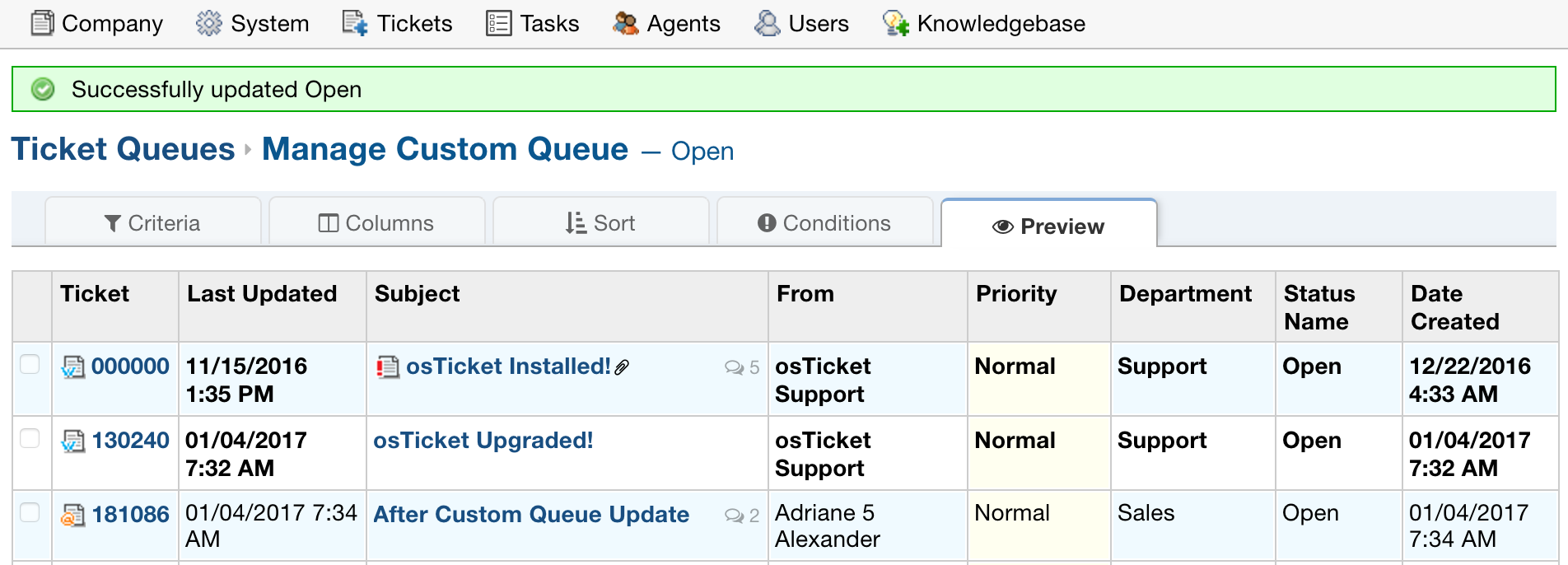Image resolution: width=1568 pixels, height=565 pixels.
Task: Open the osTicket Upgraded! subject link
Action: [x=483, y=440]
